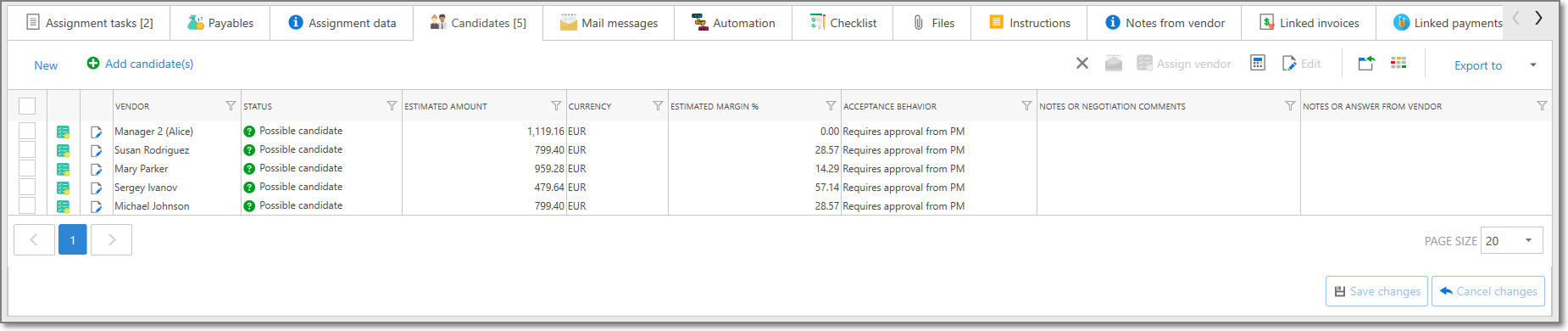Click green sheet icon in Mary Parker row
The height and width of the screenshot is (331, 1568).
pyautogui.click(x=63, y=169)
